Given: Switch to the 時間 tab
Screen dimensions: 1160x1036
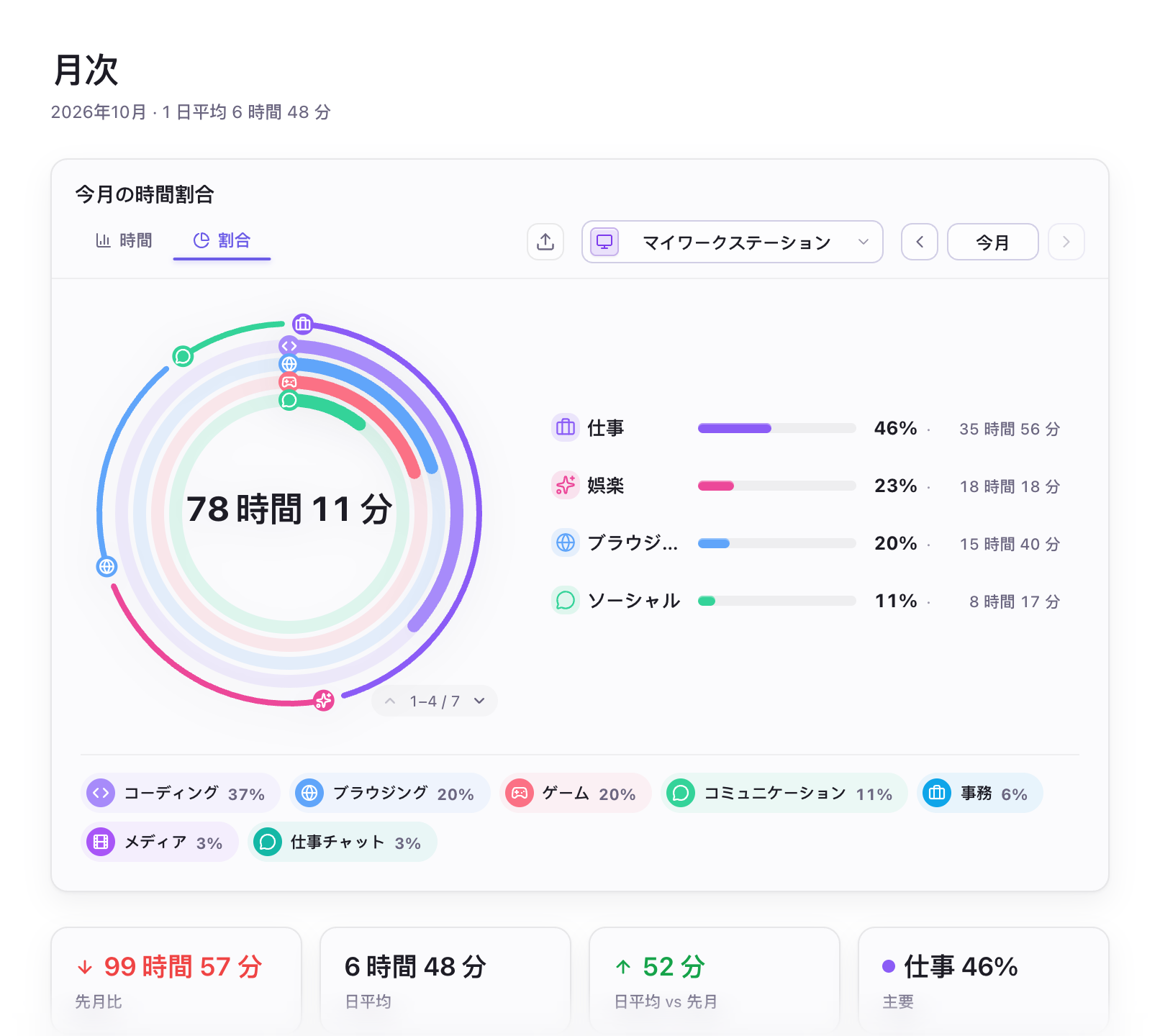Looking at the screenshot, I should pos(124,240).
